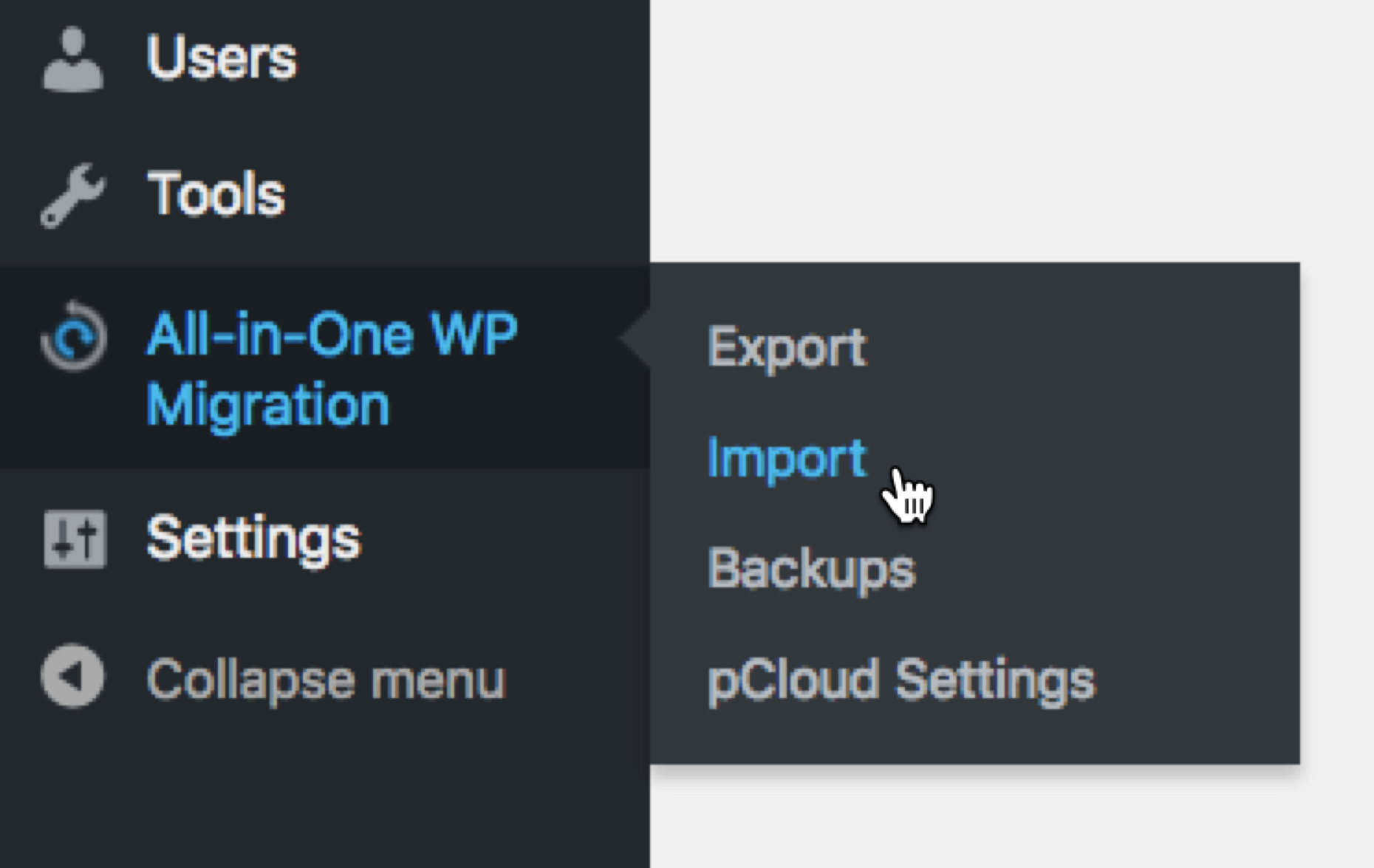The height and width of the screenshot is (868, 1374).
Task: Select the All-in-One WP Migration menu text
Action: pyautogui.click(x=331, y=368)
